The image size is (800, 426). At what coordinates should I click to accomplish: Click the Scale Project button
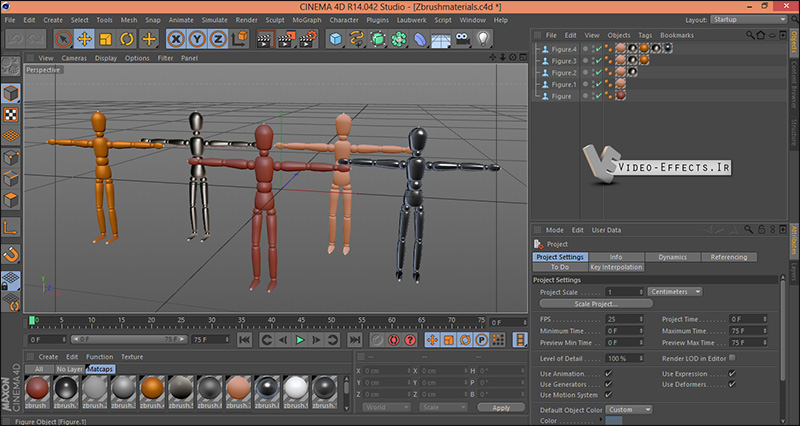pyautogui.click(x=596, y=304)
